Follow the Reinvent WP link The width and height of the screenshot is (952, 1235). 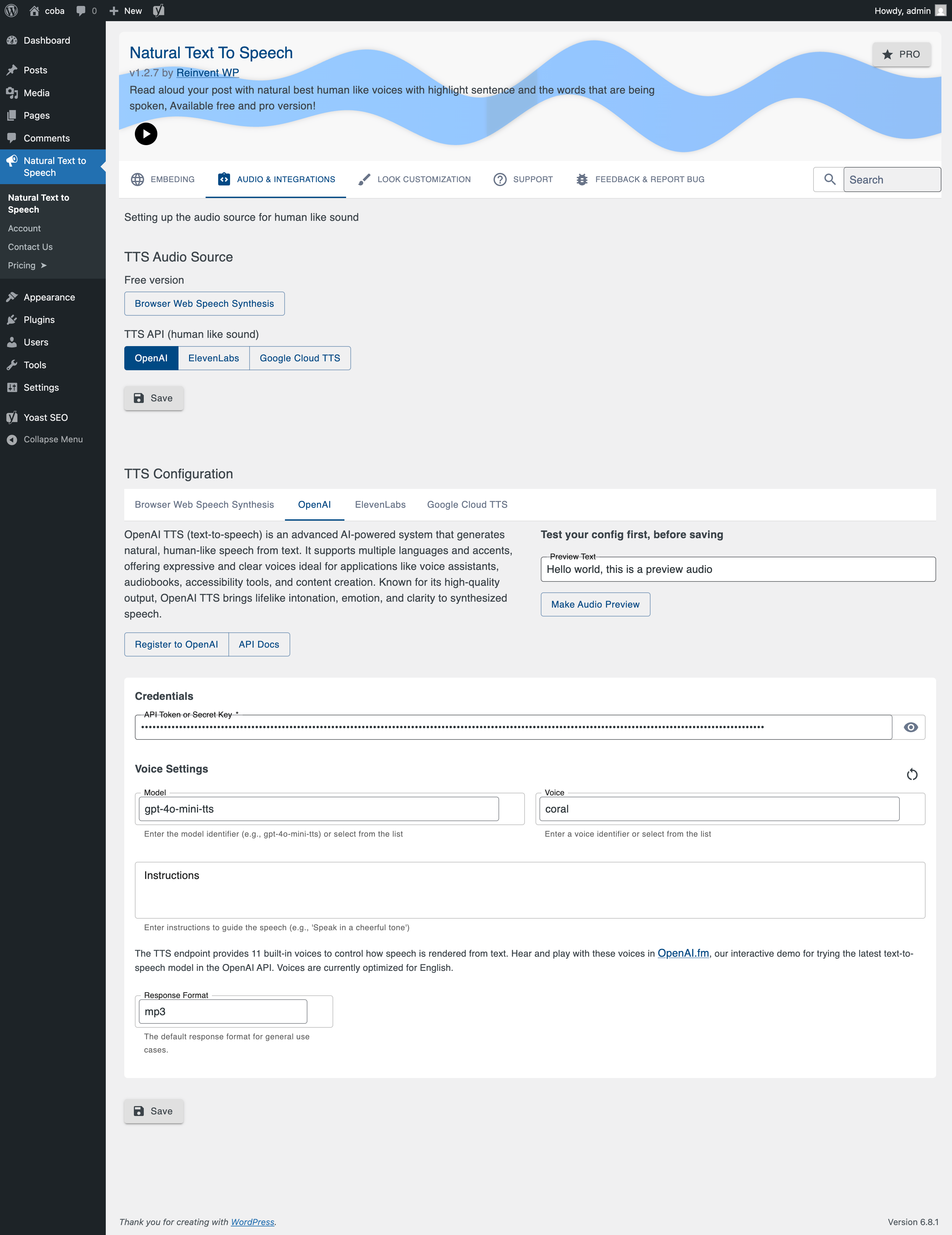[x=208, y=72]
